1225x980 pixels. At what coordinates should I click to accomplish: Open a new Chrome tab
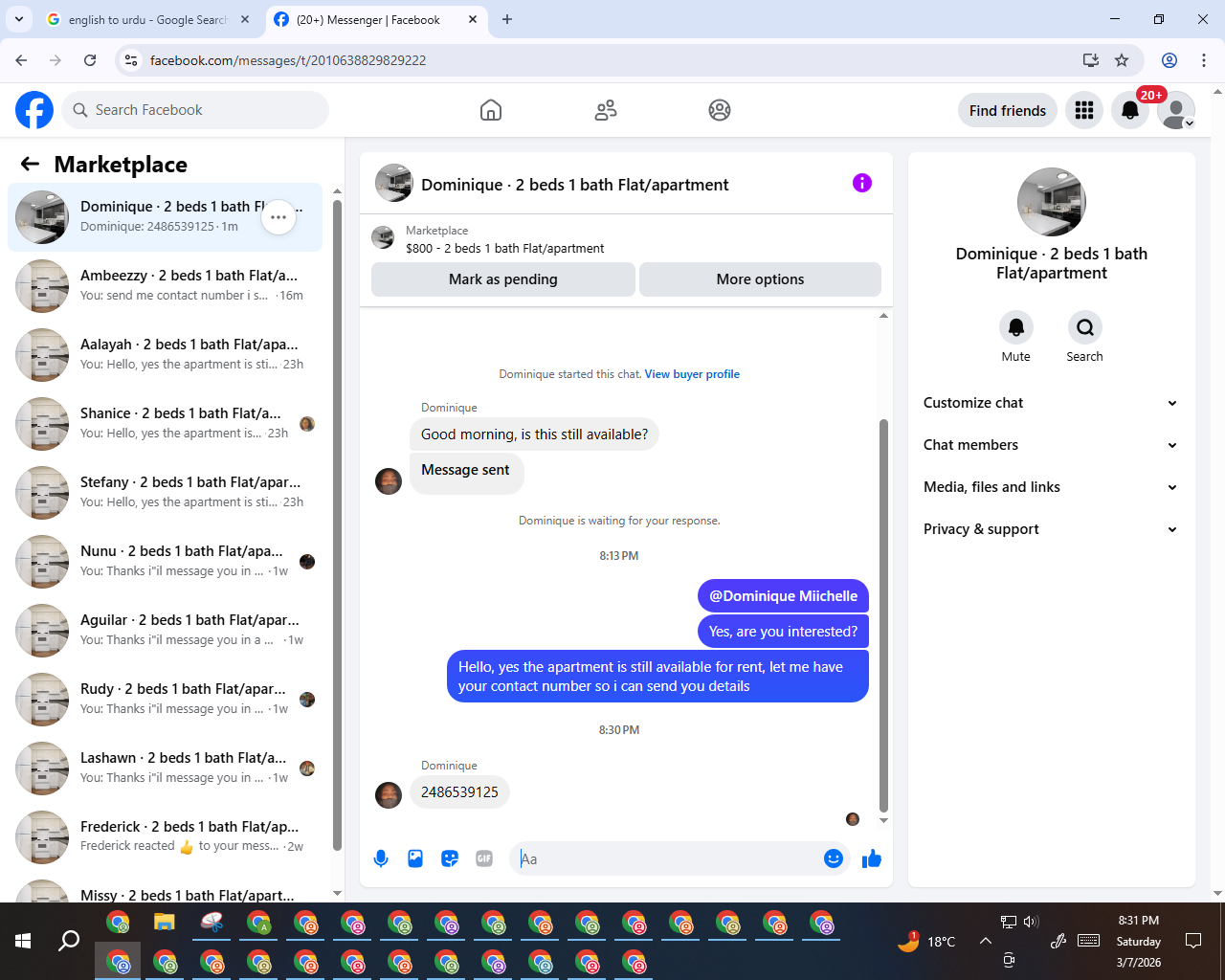[x=507, y=19]
